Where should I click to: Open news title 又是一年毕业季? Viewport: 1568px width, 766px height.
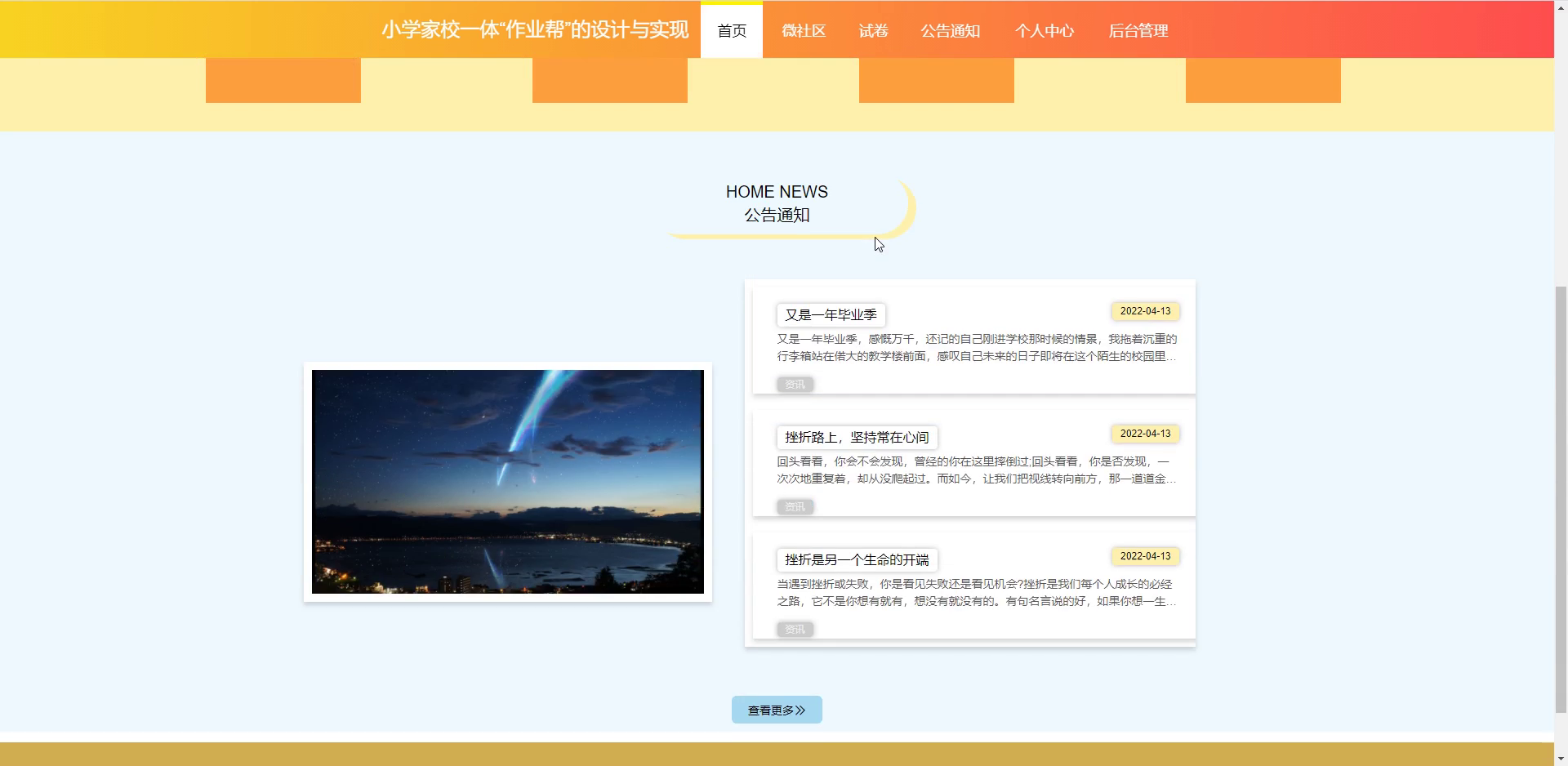pyautogui.click(x=831, y=314)
